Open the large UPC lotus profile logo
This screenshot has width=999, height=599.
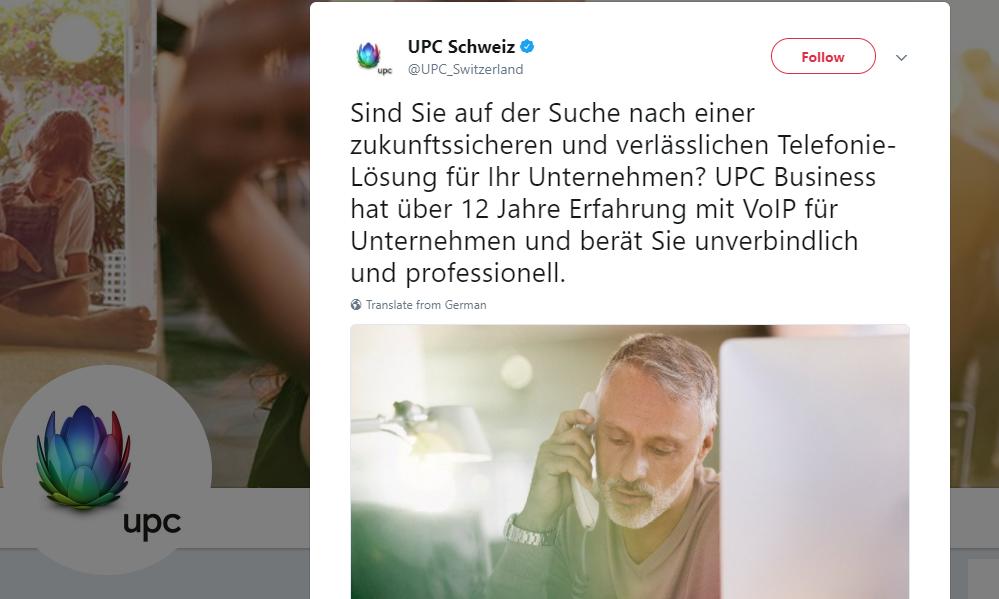click(83, 456)
